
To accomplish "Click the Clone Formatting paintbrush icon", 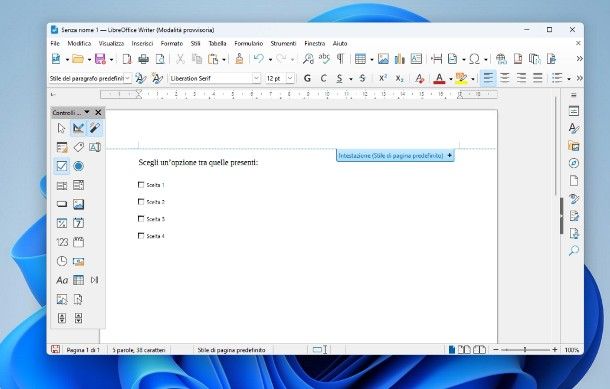I will pos(239,59).
